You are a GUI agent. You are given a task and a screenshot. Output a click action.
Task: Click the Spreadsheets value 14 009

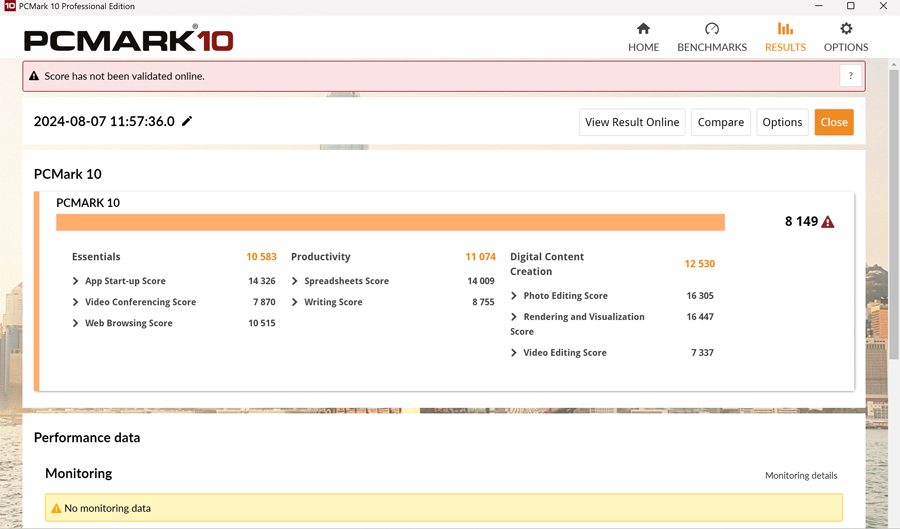point(480,281)
